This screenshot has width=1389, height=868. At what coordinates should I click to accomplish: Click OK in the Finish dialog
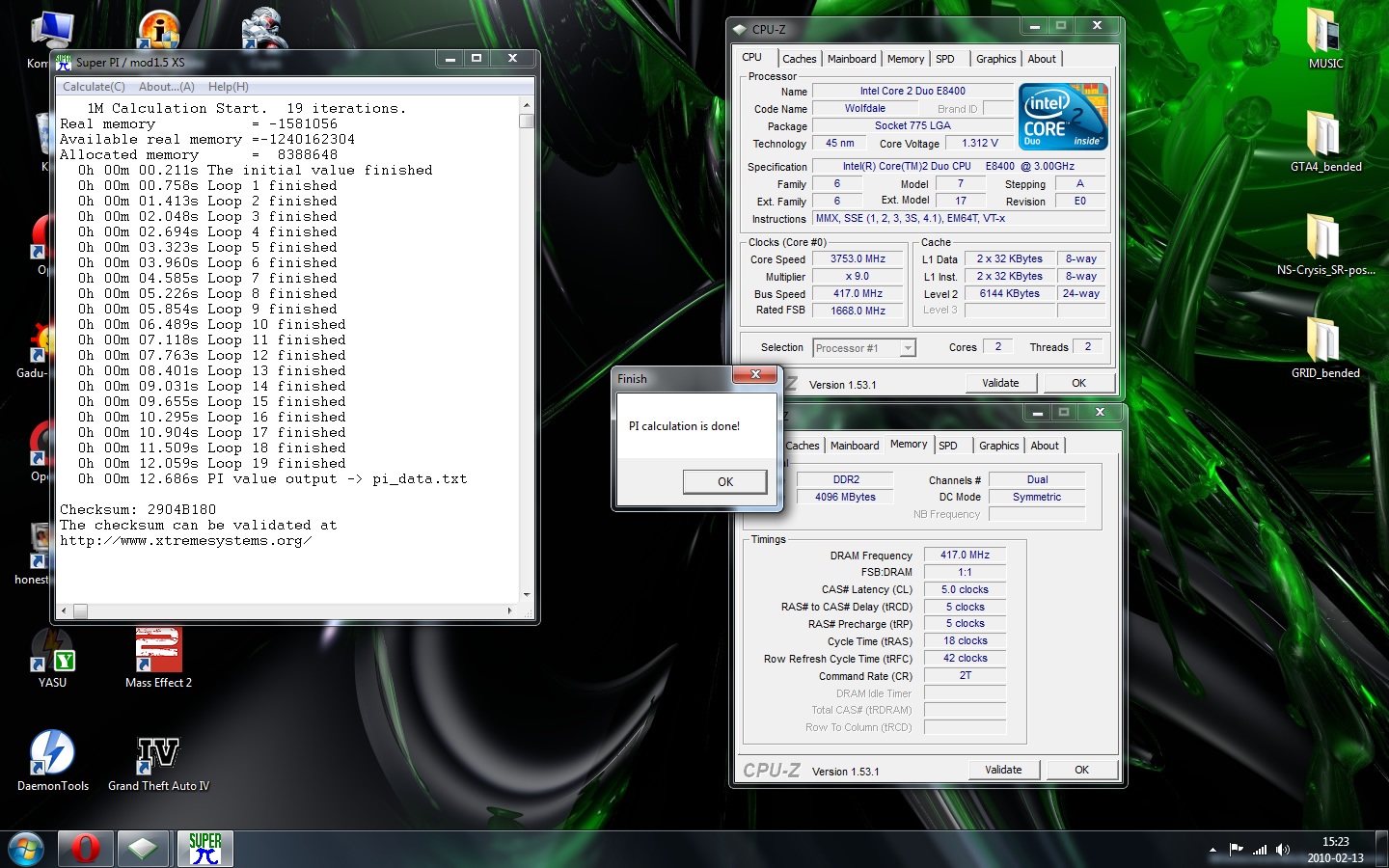724,481
